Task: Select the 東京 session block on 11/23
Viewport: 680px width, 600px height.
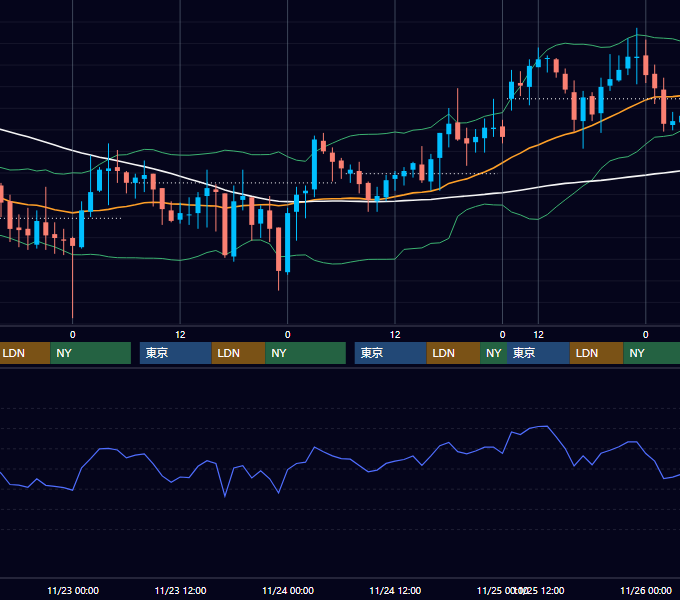Action: pyautogui.click(x=176, y=353)
